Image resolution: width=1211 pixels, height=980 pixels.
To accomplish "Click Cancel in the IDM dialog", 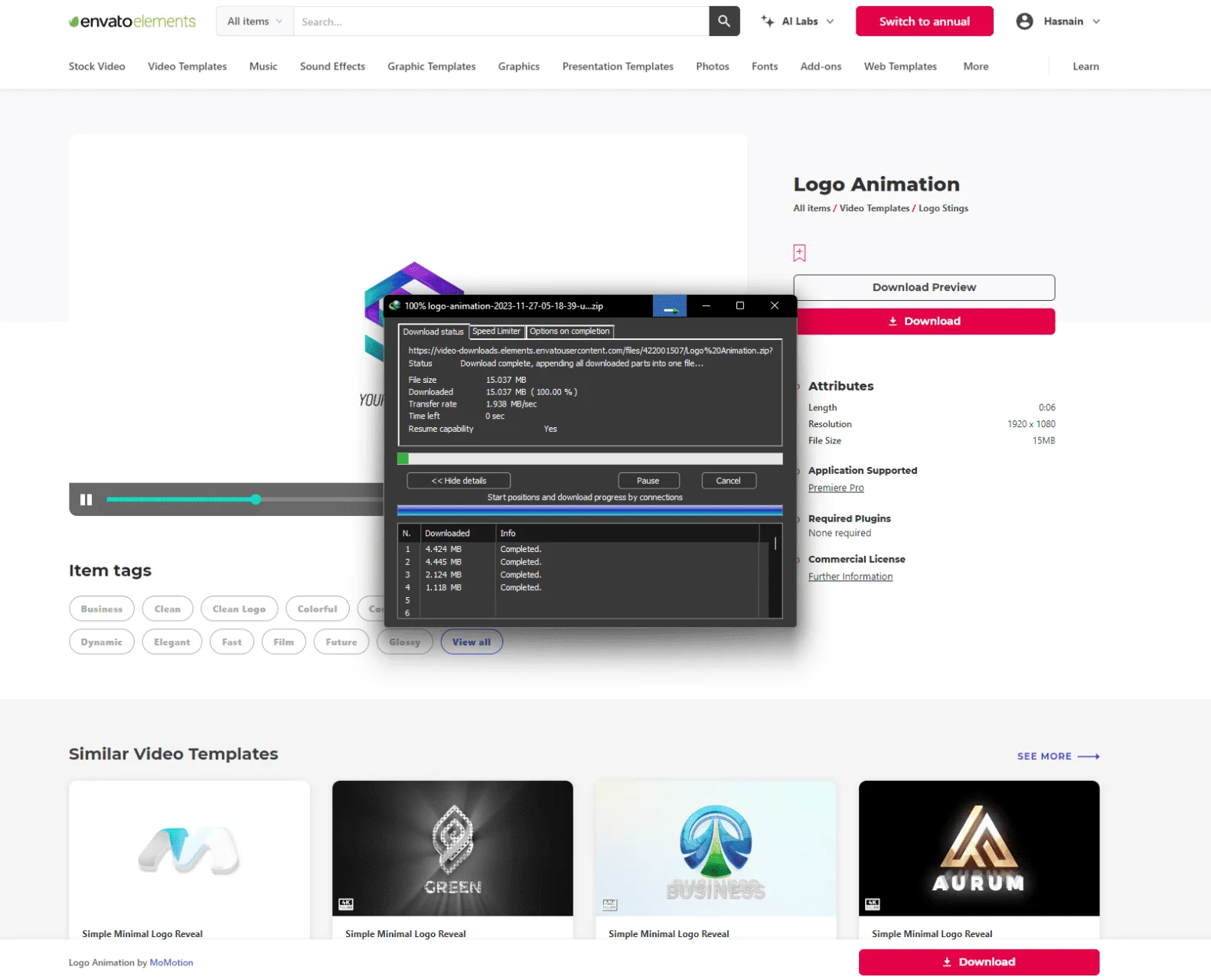I will (x=729, y=481).
